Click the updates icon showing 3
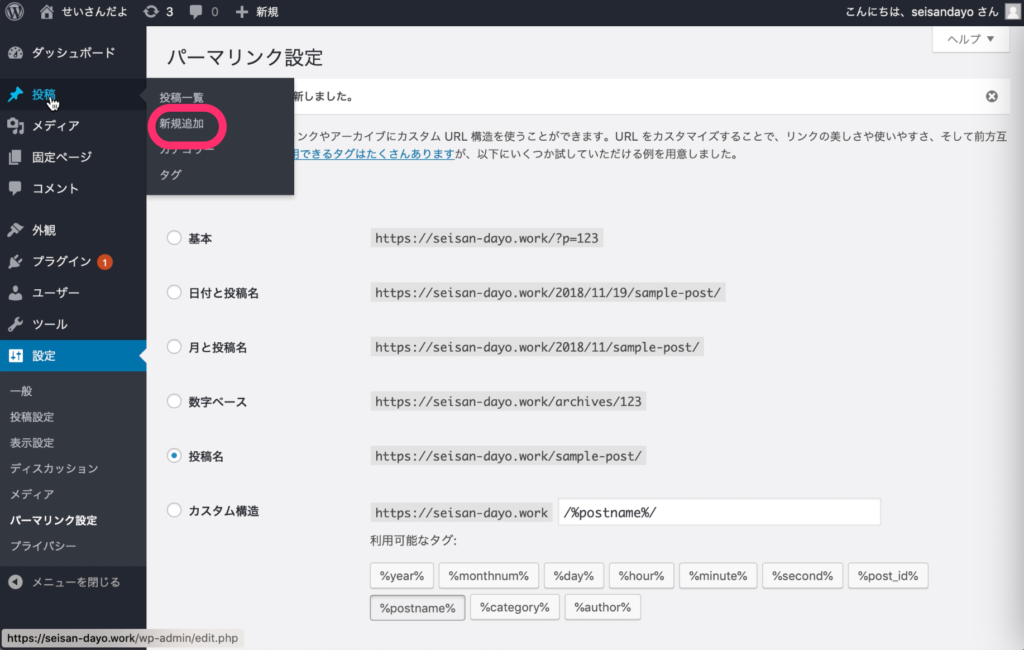This screenshot has width=1024, height=650. coord(150,12)
